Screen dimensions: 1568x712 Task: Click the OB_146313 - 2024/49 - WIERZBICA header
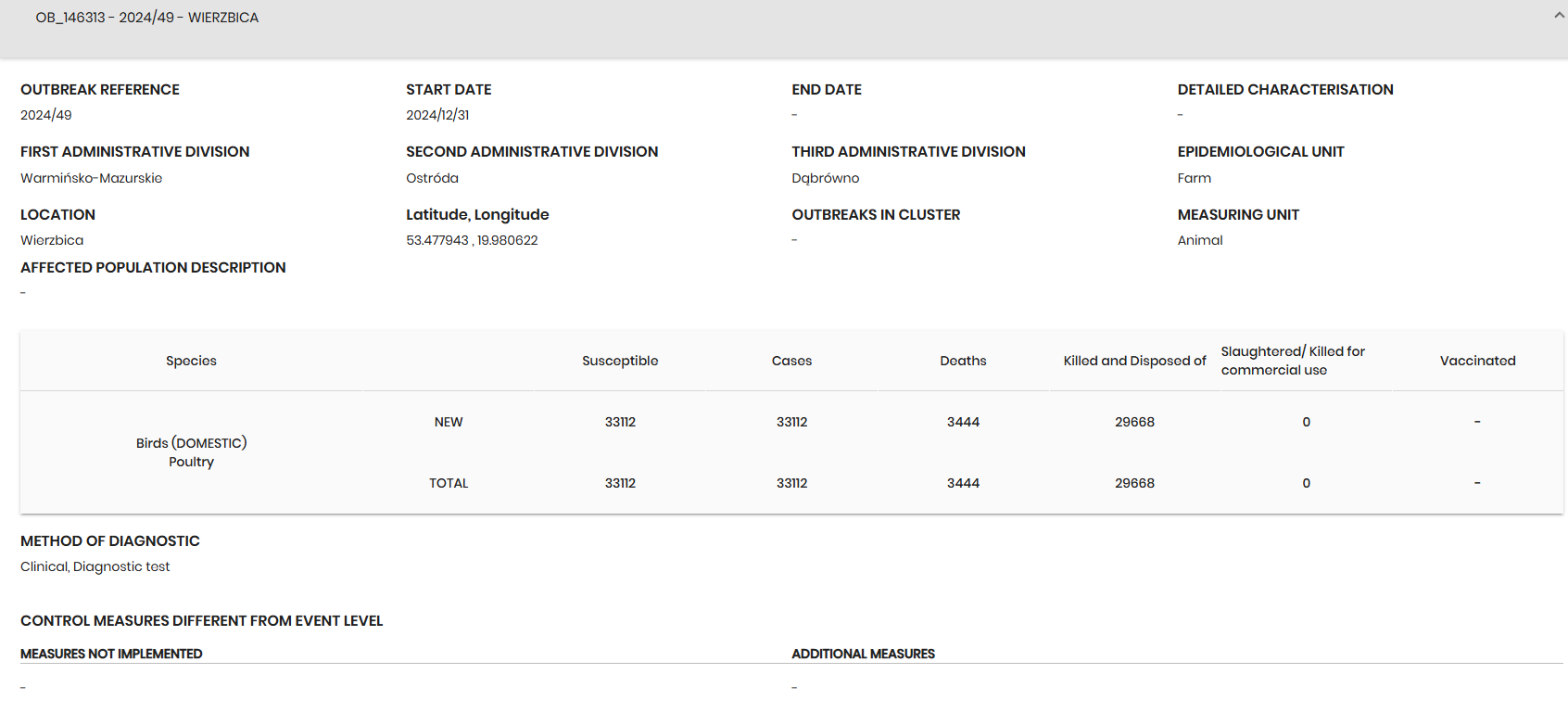(147, 18)
